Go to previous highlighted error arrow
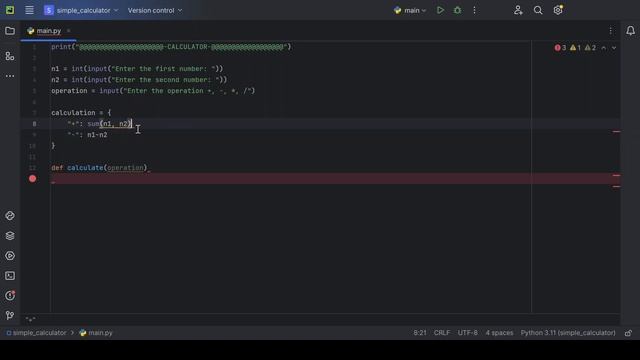 [604, 48]
